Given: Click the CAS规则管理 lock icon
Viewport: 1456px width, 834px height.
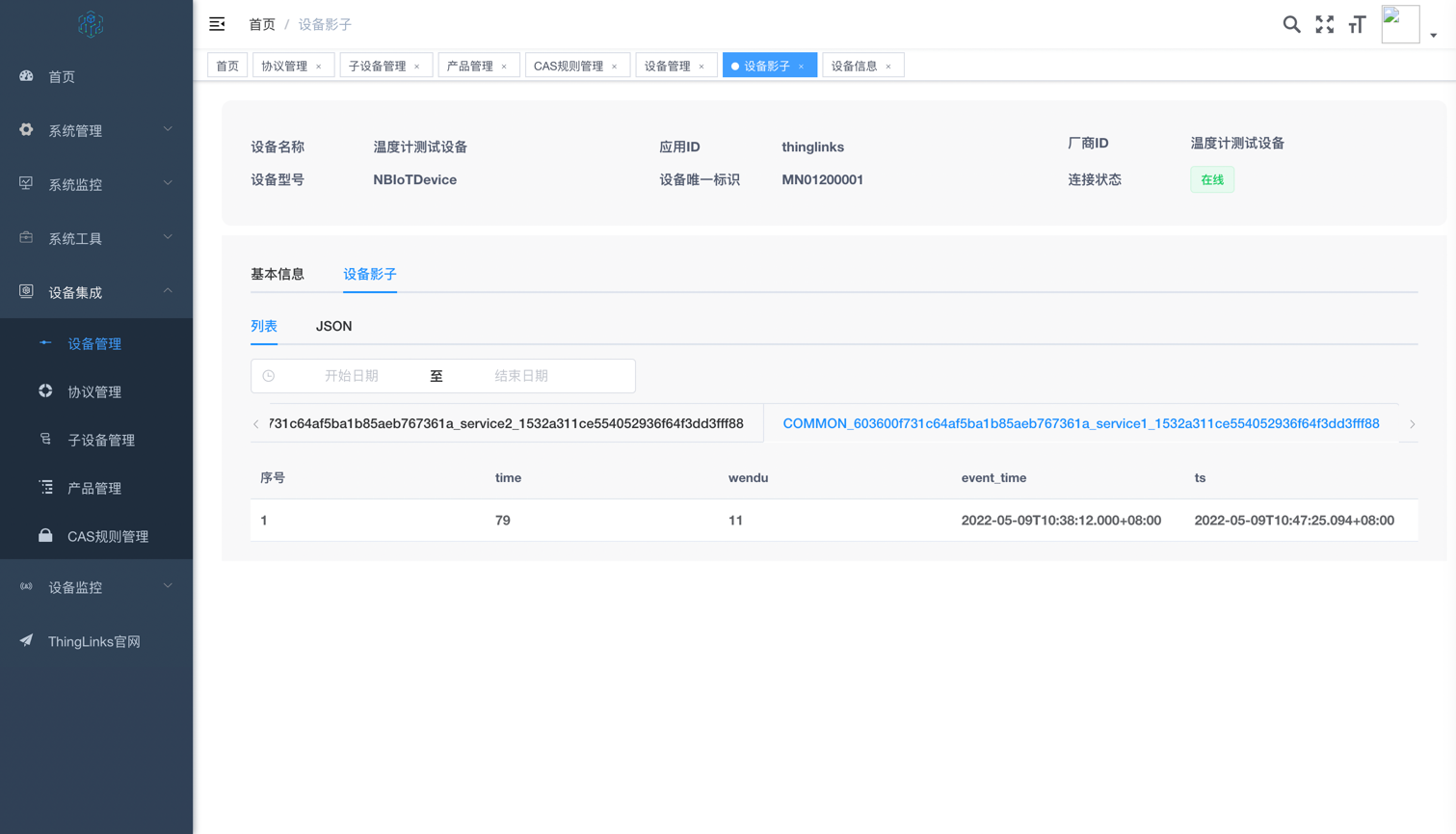Looking at the screenshot, I should (x=45, y=535).
